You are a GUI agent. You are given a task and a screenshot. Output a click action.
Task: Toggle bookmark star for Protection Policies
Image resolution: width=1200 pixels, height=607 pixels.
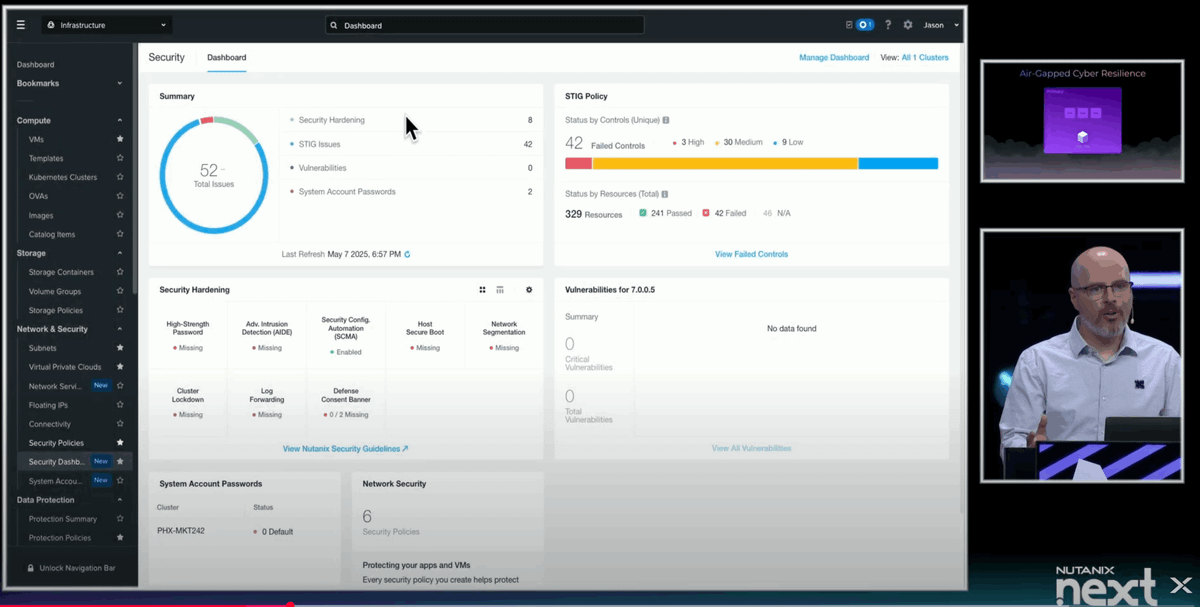click(x=120, y=537)
